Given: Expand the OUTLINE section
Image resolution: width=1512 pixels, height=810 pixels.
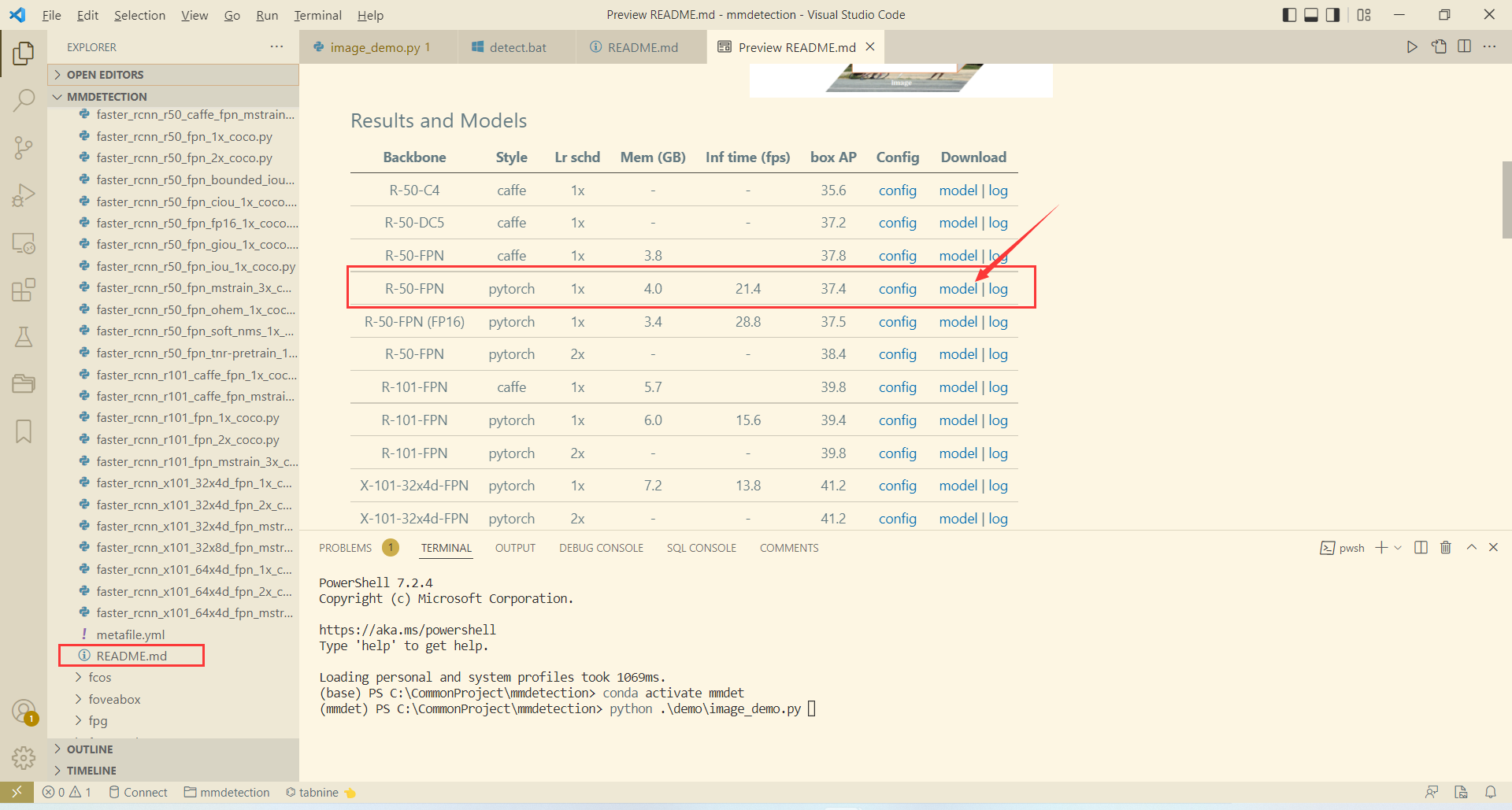Looking at the screenshot, I should pos(173,749).
